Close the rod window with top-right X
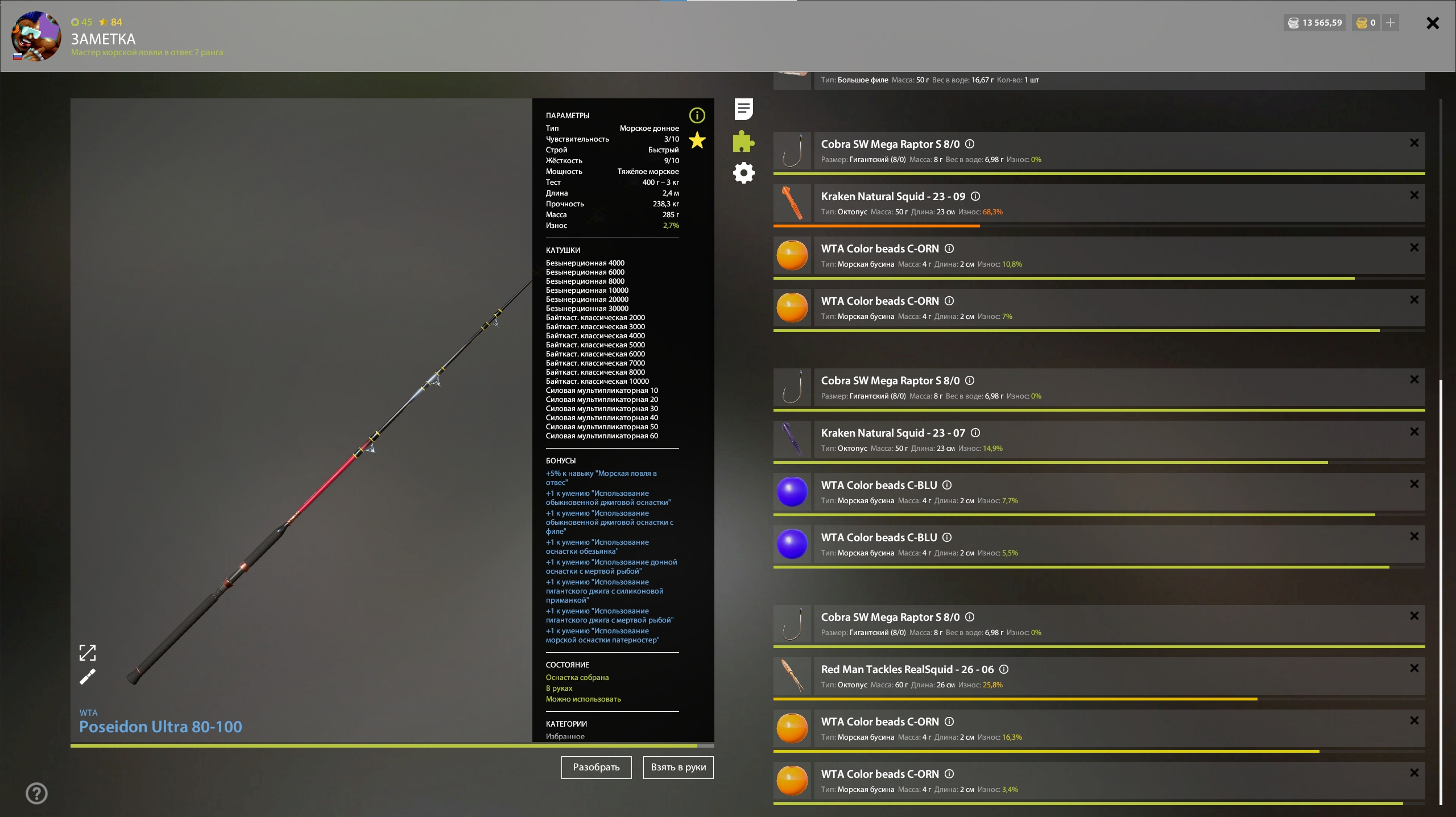Screen dimensions: 1456x817 (1433, 23)
